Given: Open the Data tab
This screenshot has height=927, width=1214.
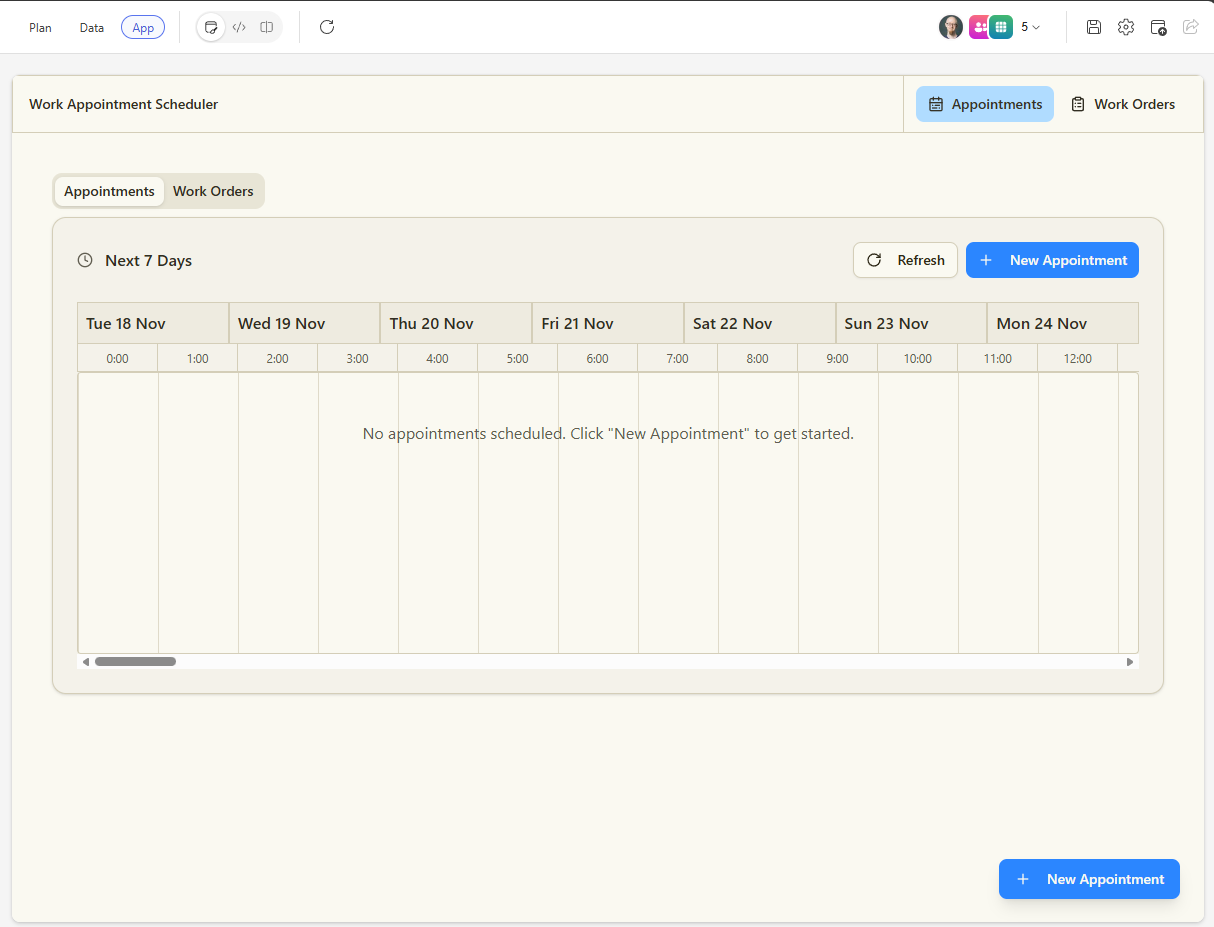Looking at the screenshot, I should (92, 28).
